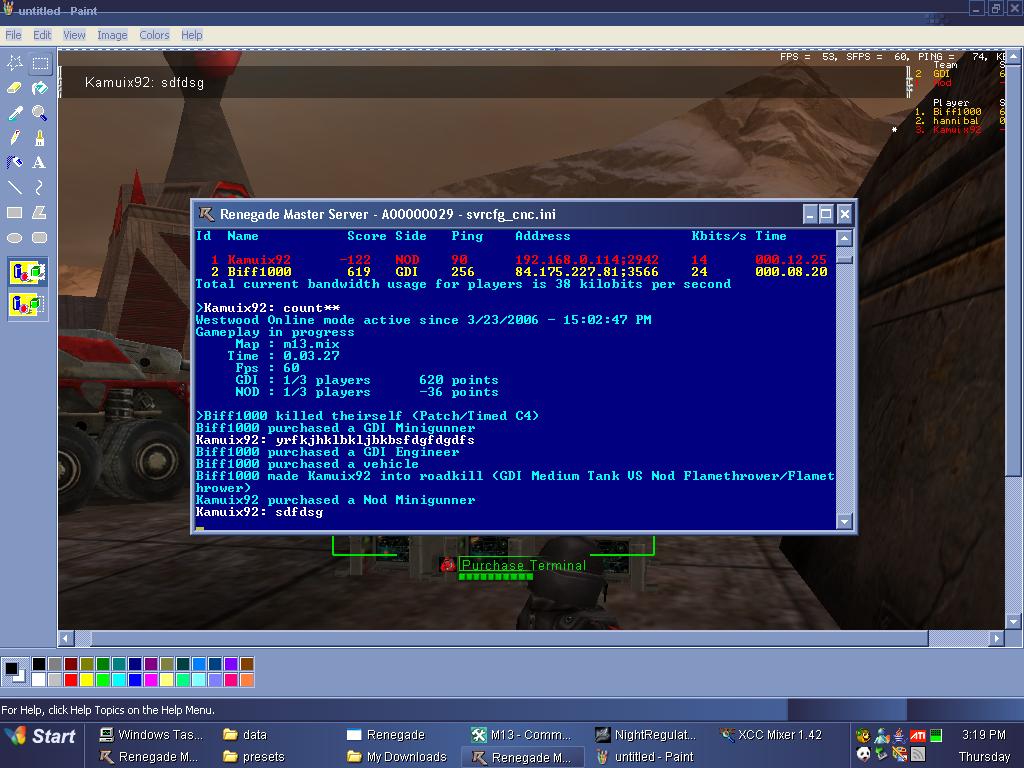Select the Free-Form Select tool
This screenshot has height=768, width=1024.
click(x=15, y=64)
